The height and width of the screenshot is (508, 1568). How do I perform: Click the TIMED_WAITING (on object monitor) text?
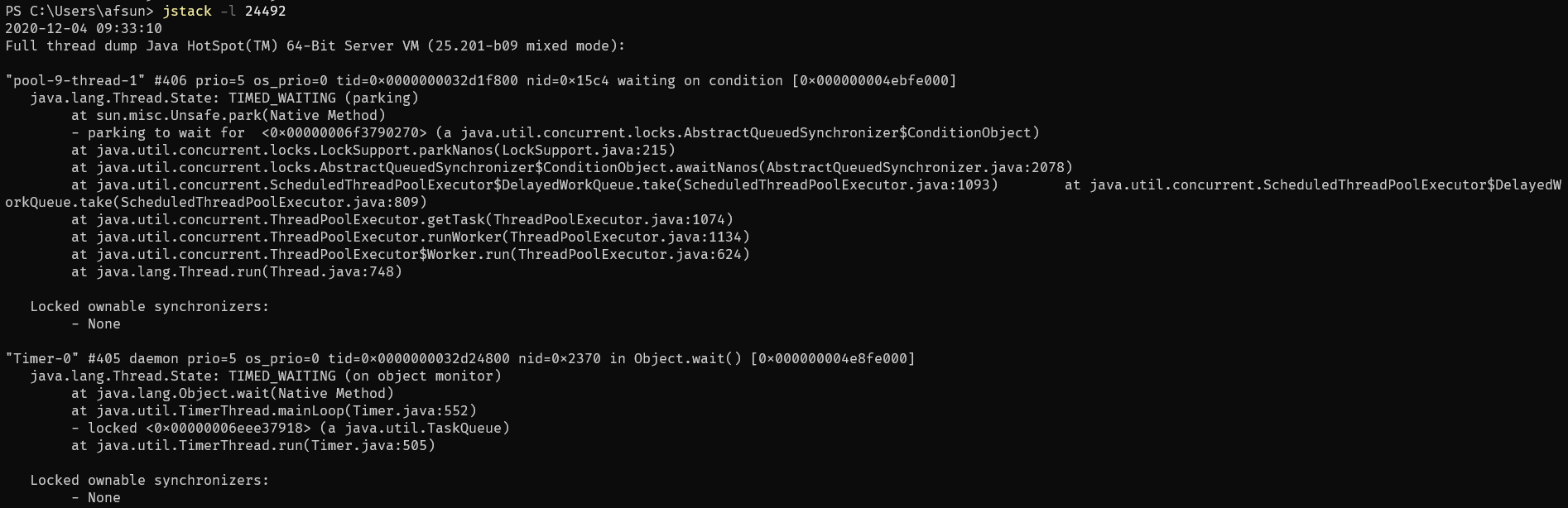click(365, 376)
